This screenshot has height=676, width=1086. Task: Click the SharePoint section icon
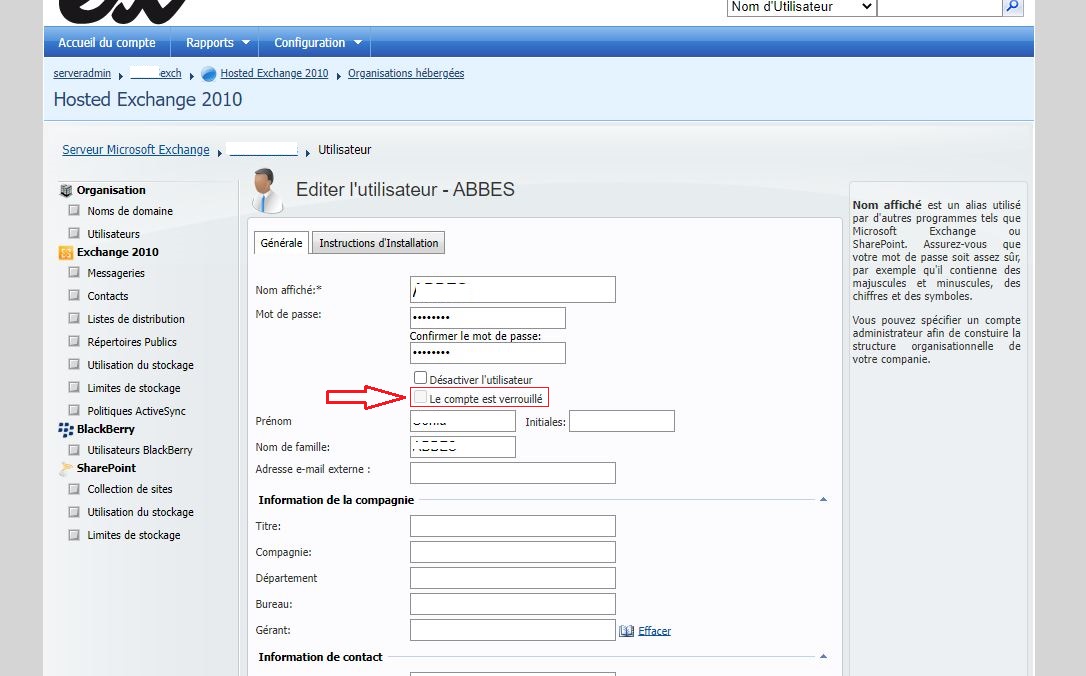click(x=66, y=469)
